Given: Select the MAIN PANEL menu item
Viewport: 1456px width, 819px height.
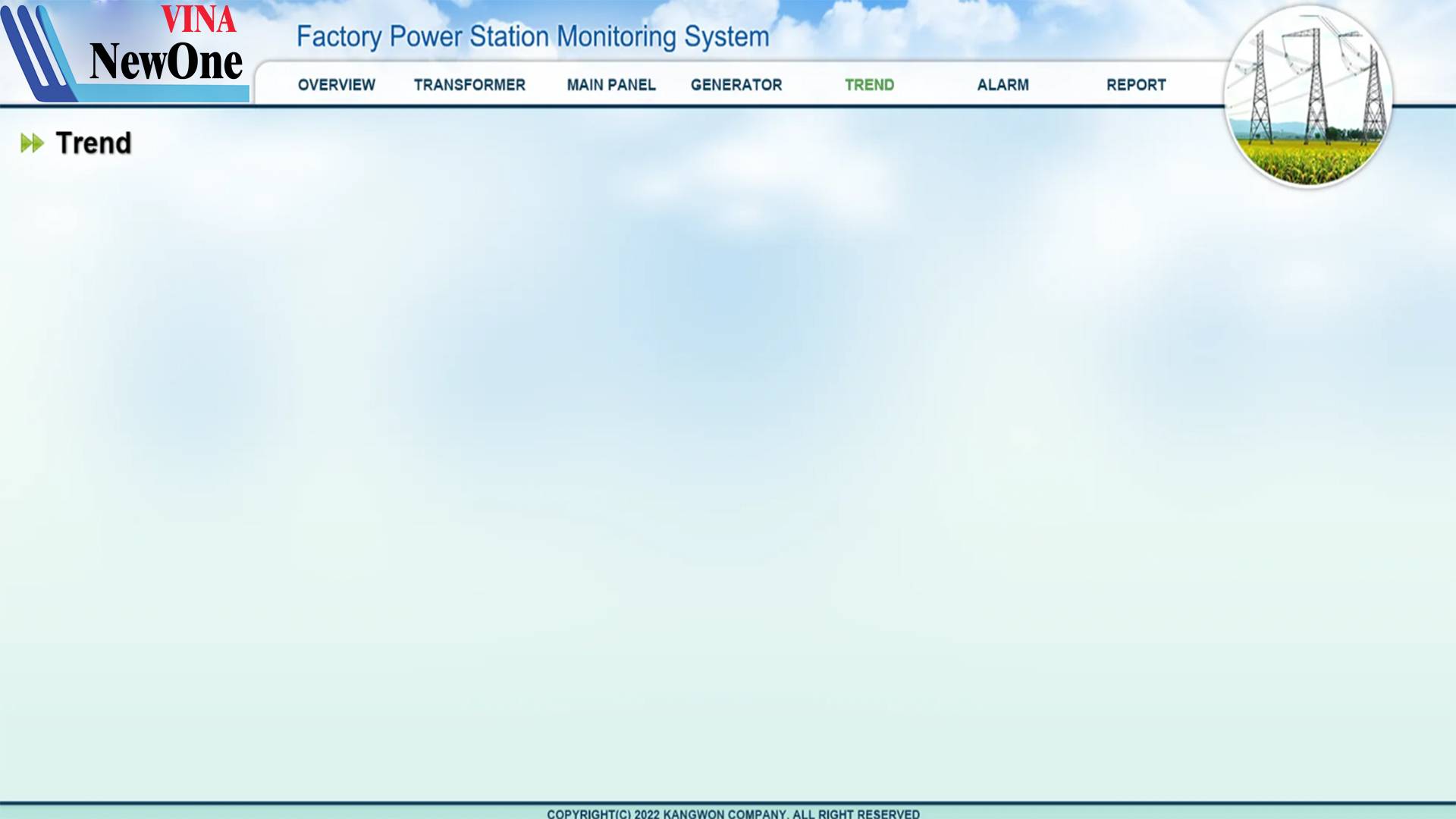Looking at the screenshot, I should pyautogui.click(x=611, y=85).
